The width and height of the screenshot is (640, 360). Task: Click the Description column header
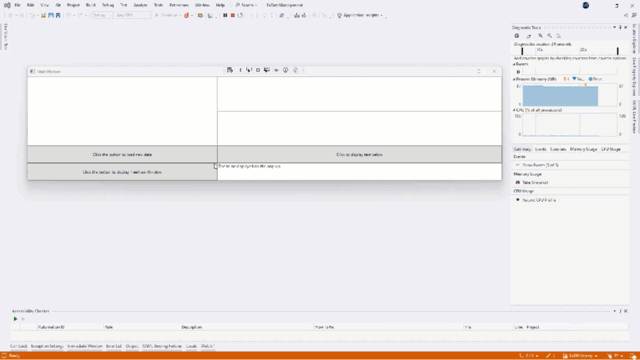(247, 327)
